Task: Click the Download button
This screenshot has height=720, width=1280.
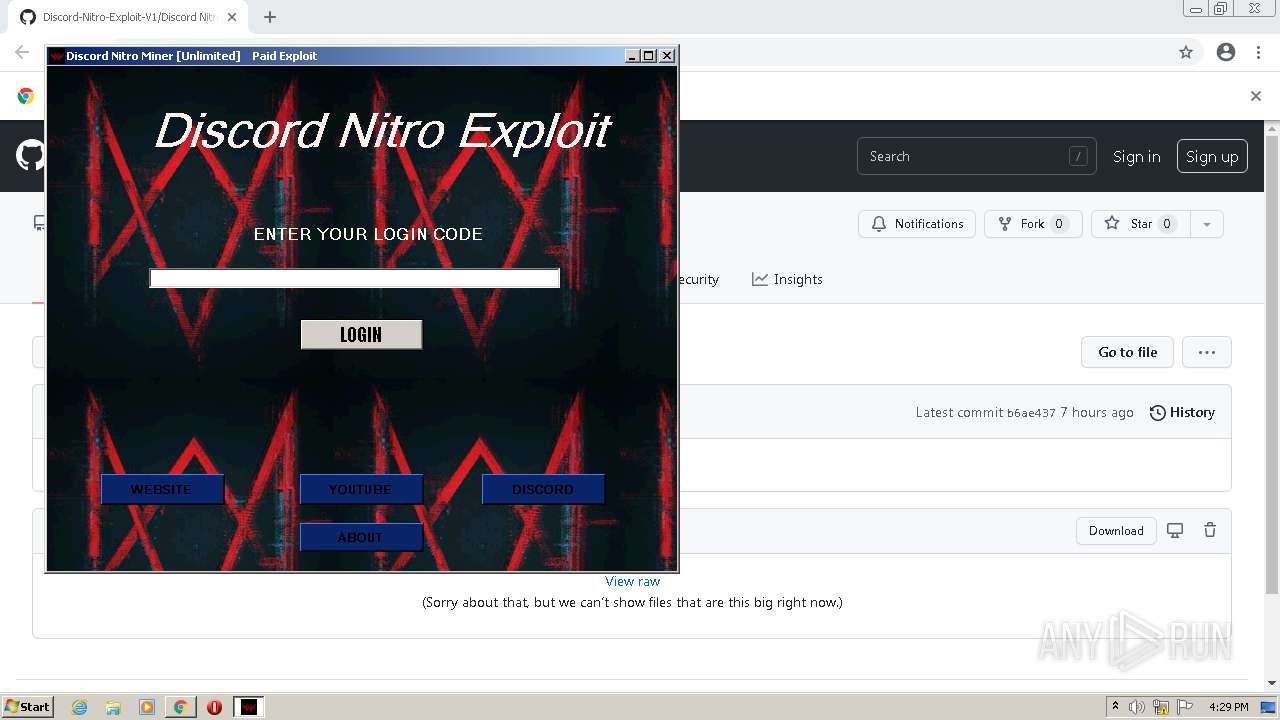Action: [x=1116, y=531]
